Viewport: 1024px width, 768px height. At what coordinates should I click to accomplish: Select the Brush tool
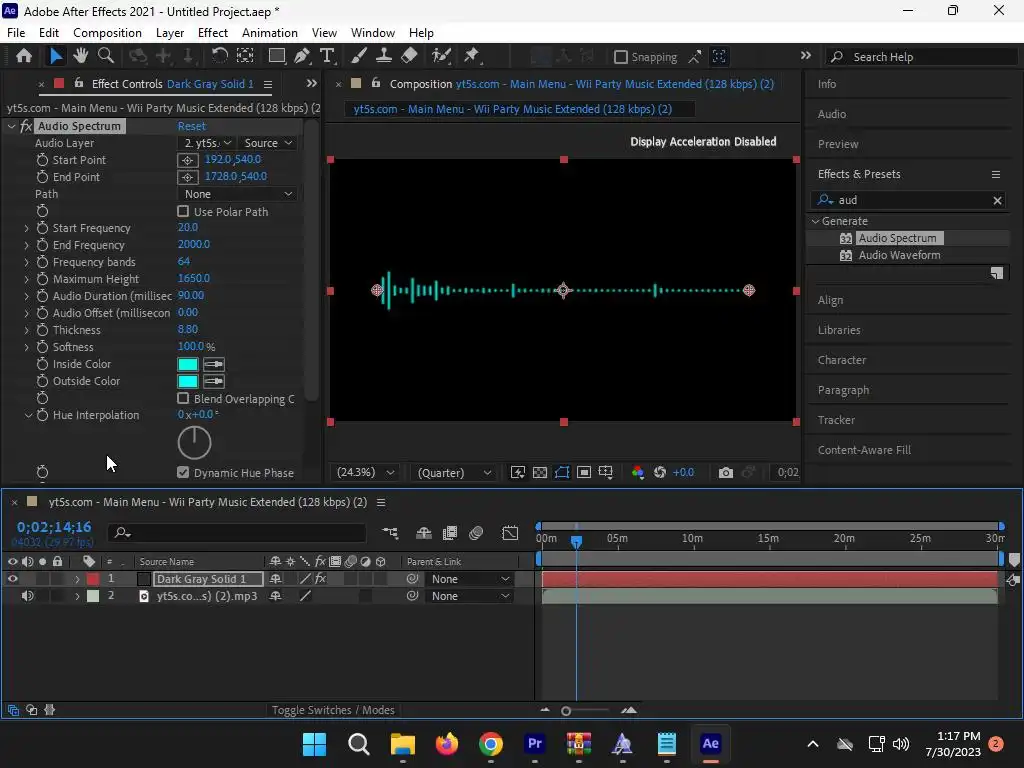pos(359,56)
